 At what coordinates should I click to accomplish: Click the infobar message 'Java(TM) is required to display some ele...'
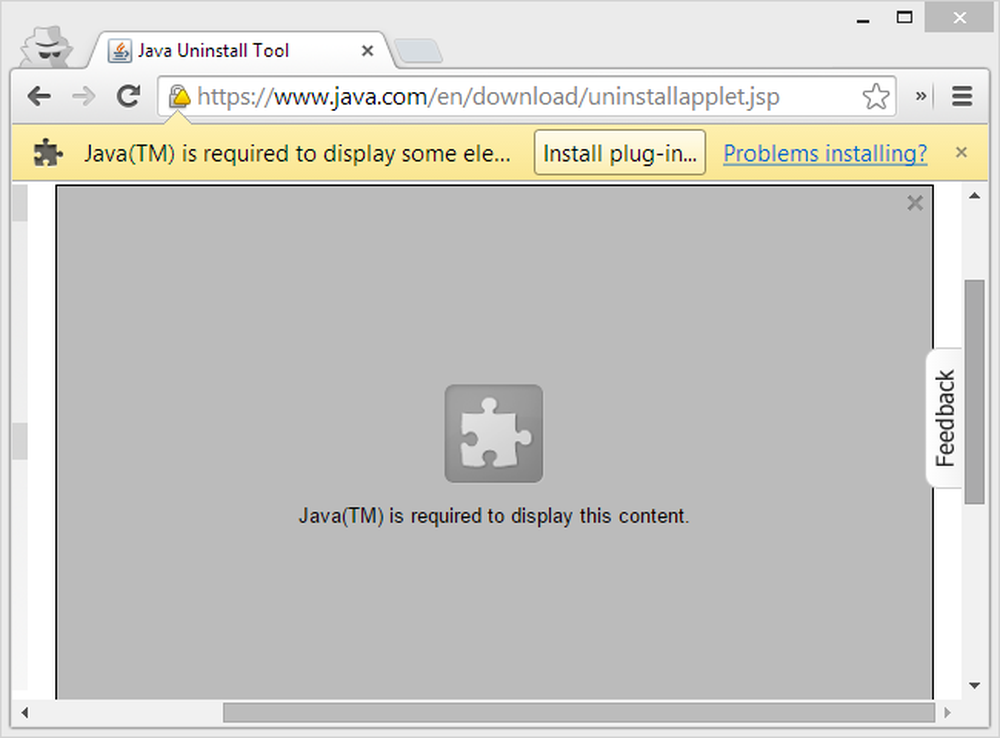pos(297,154)
